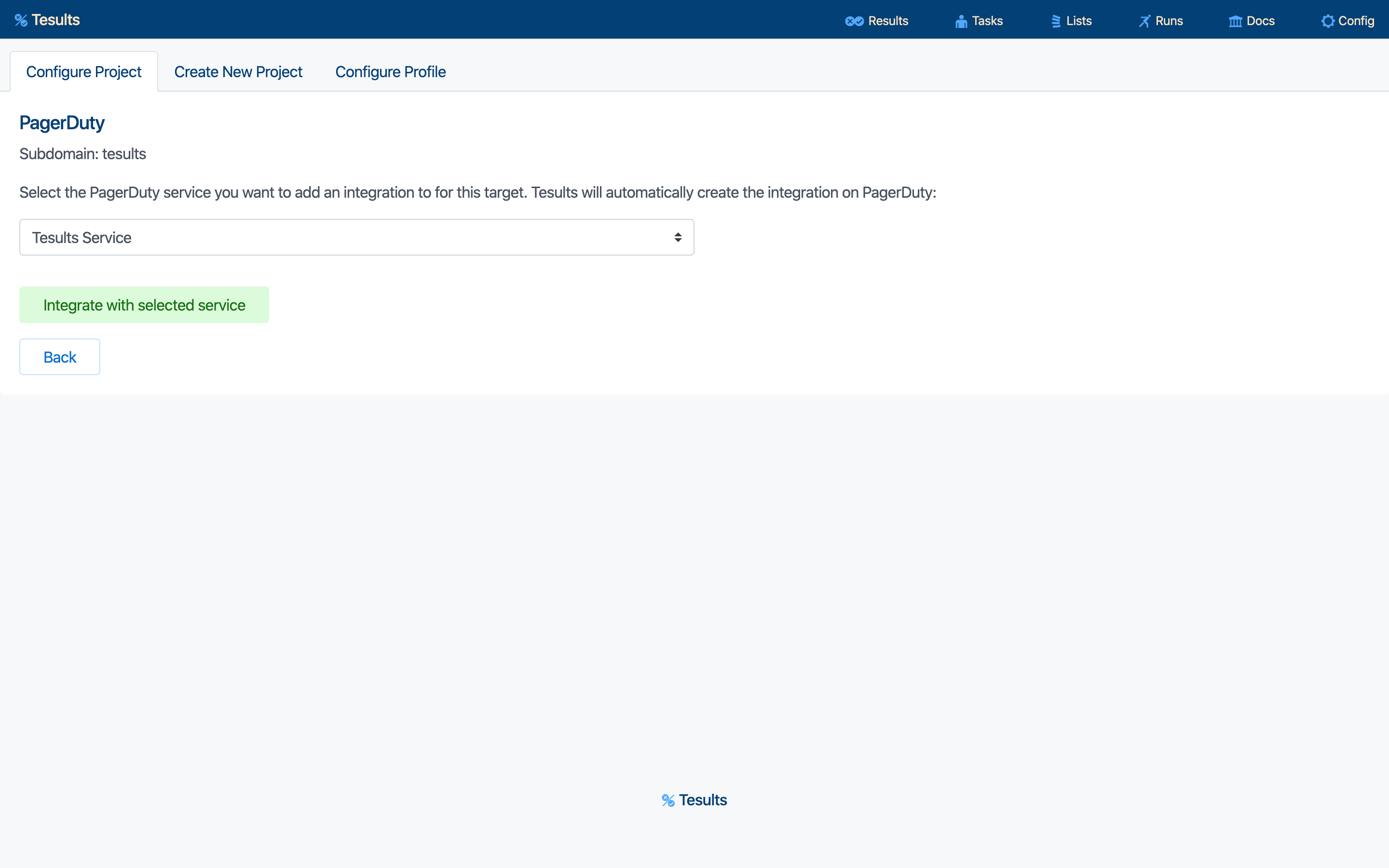Click the PagerDuty heading
1389x868 pixels.
(x=62, y=123)
